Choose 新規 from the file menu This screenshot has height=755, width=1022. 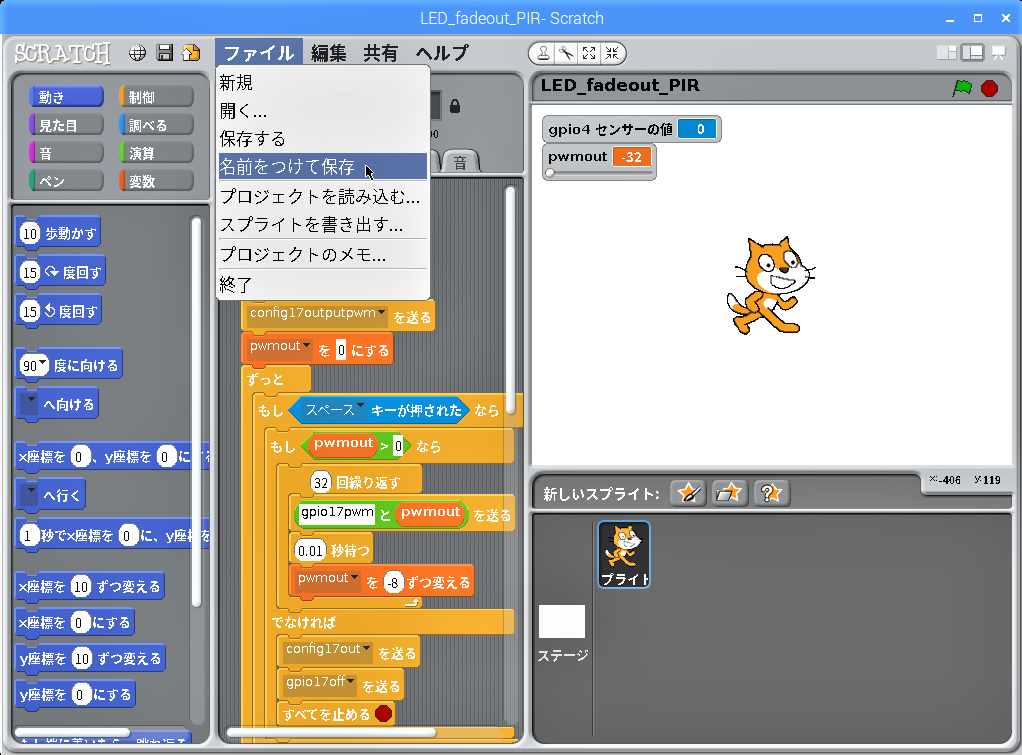coord(323,83)
